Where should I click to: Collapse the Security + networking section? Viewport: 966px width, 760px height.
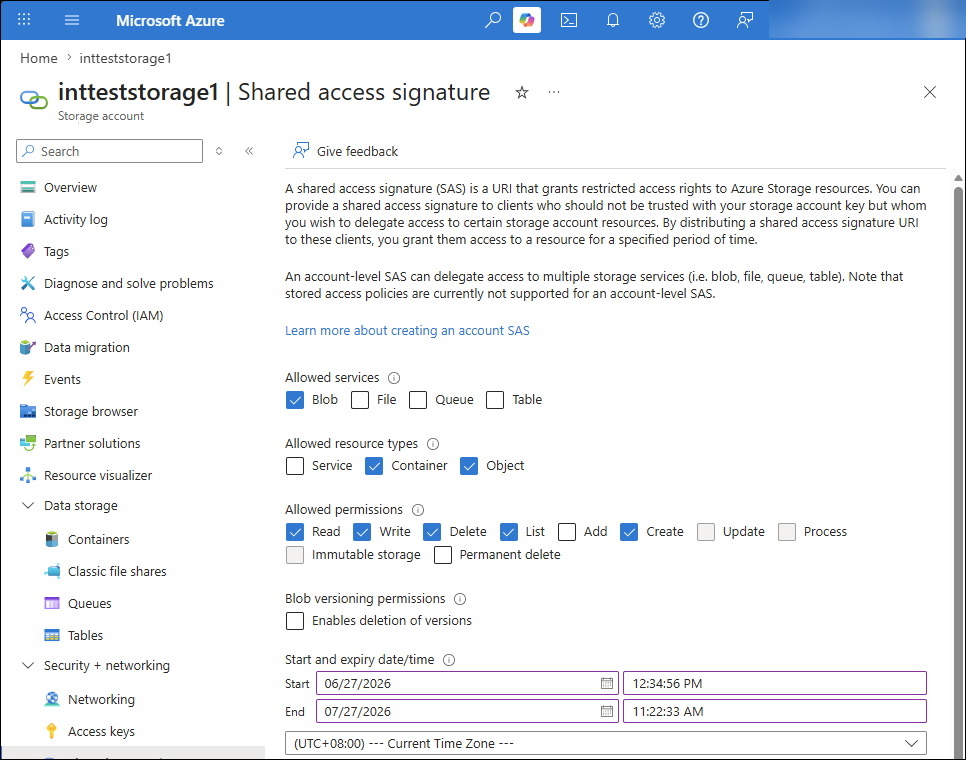click(28, 665)
